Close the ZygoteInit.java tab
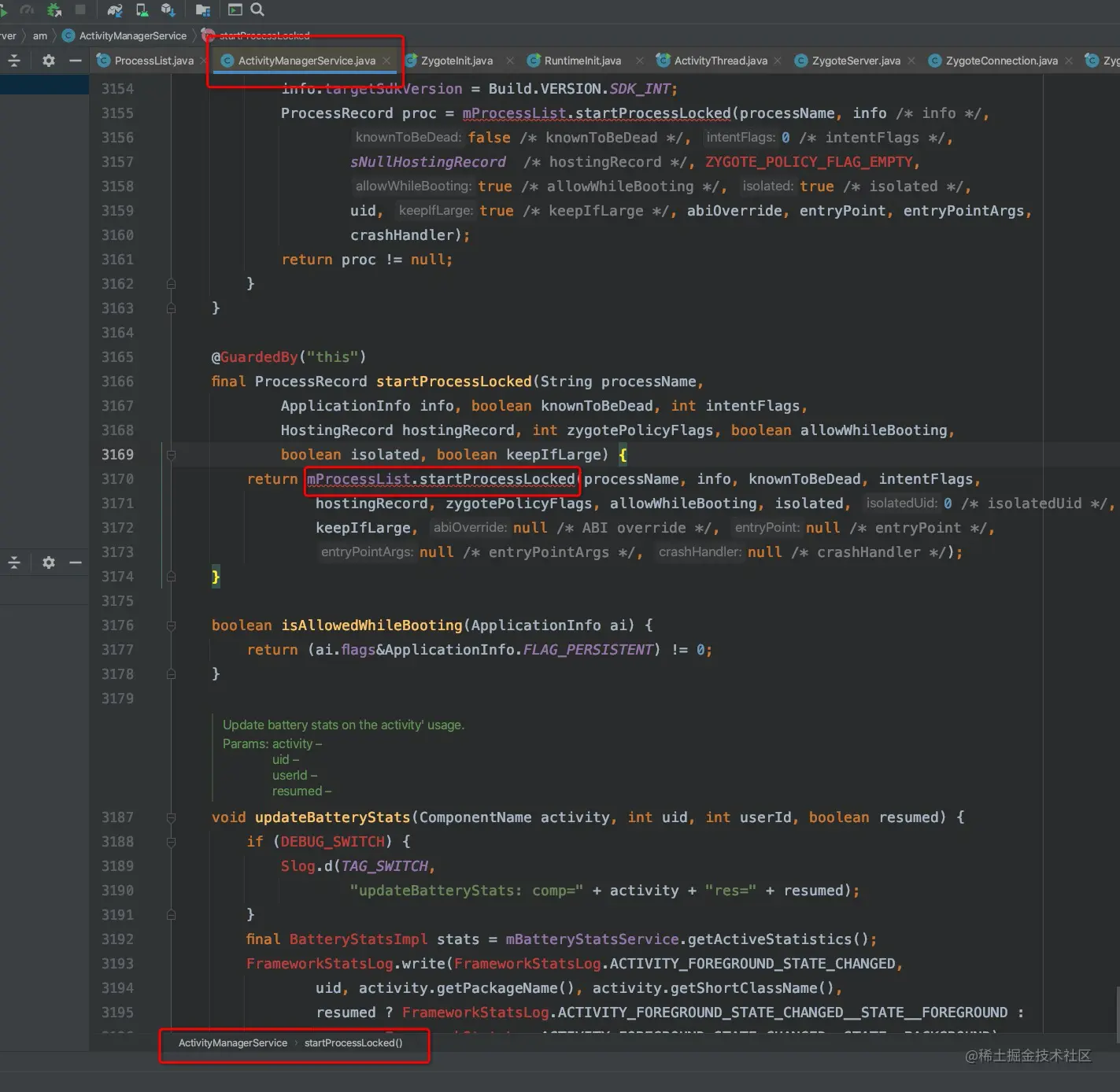 (x=510, y=61)
